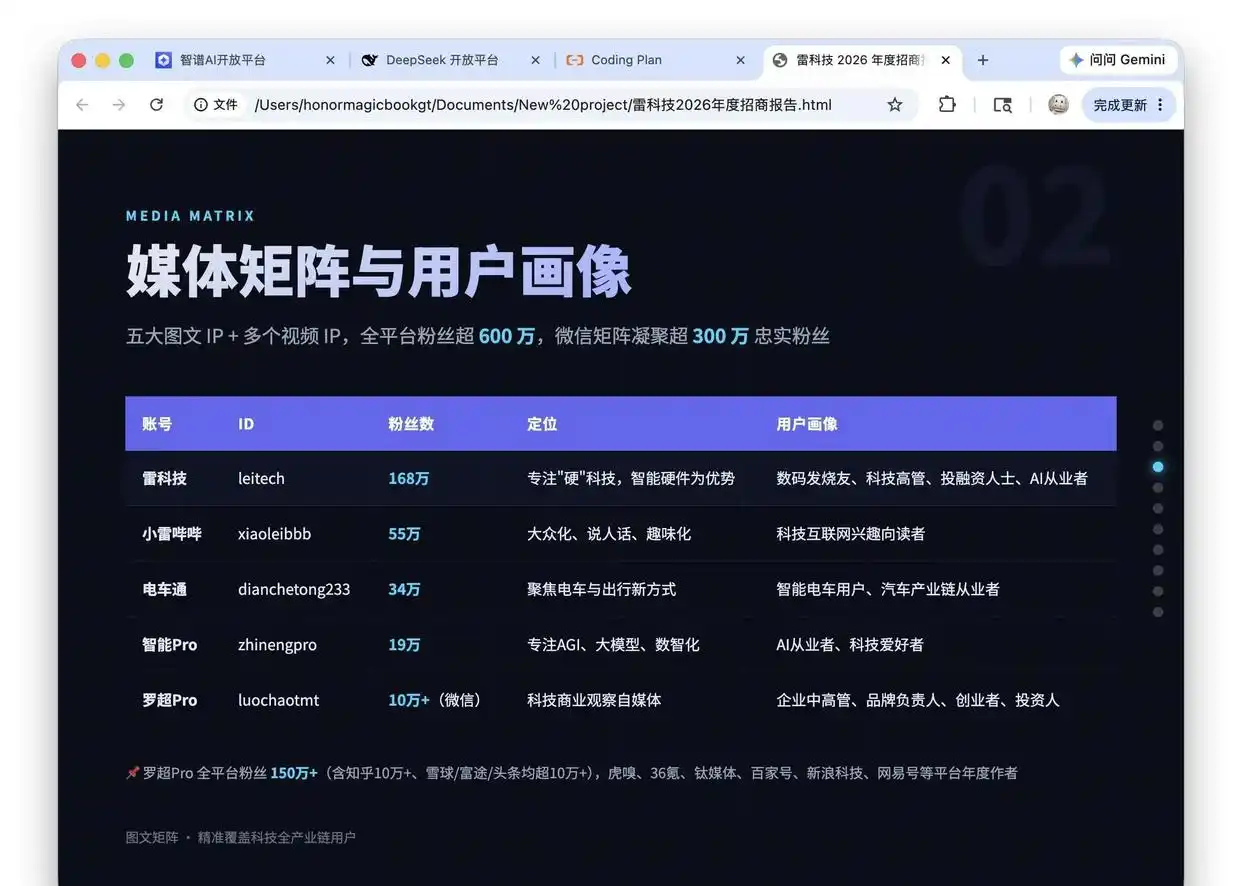Click the 粉丝数 column header

pyautogui.click(x=411, y=424)
